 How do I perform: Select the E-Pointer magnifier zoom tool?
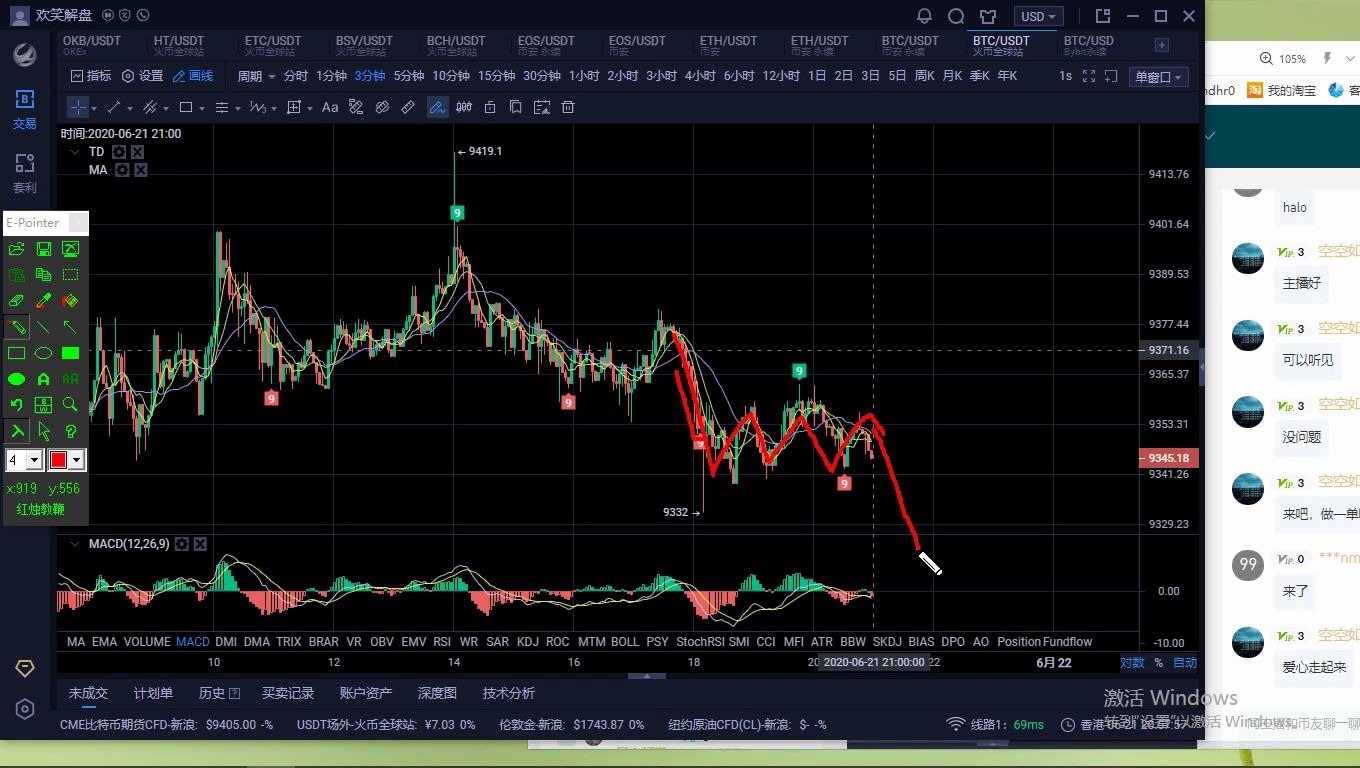click(x=70, y=405)
